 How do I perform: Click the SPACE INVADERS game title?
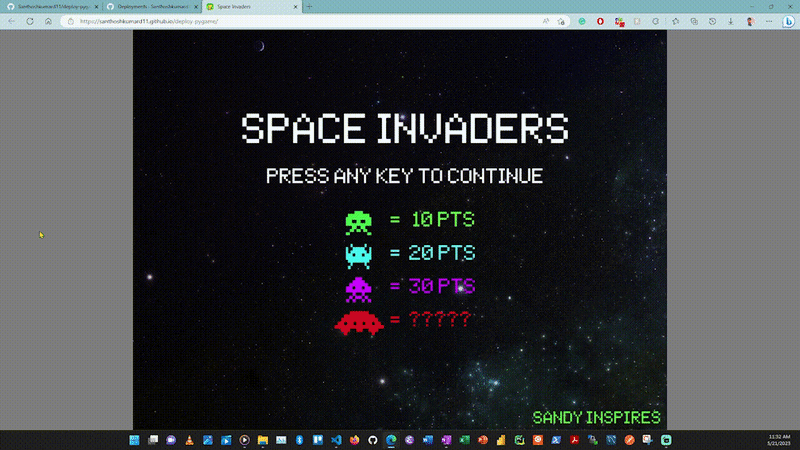click(x=405, y=129)
